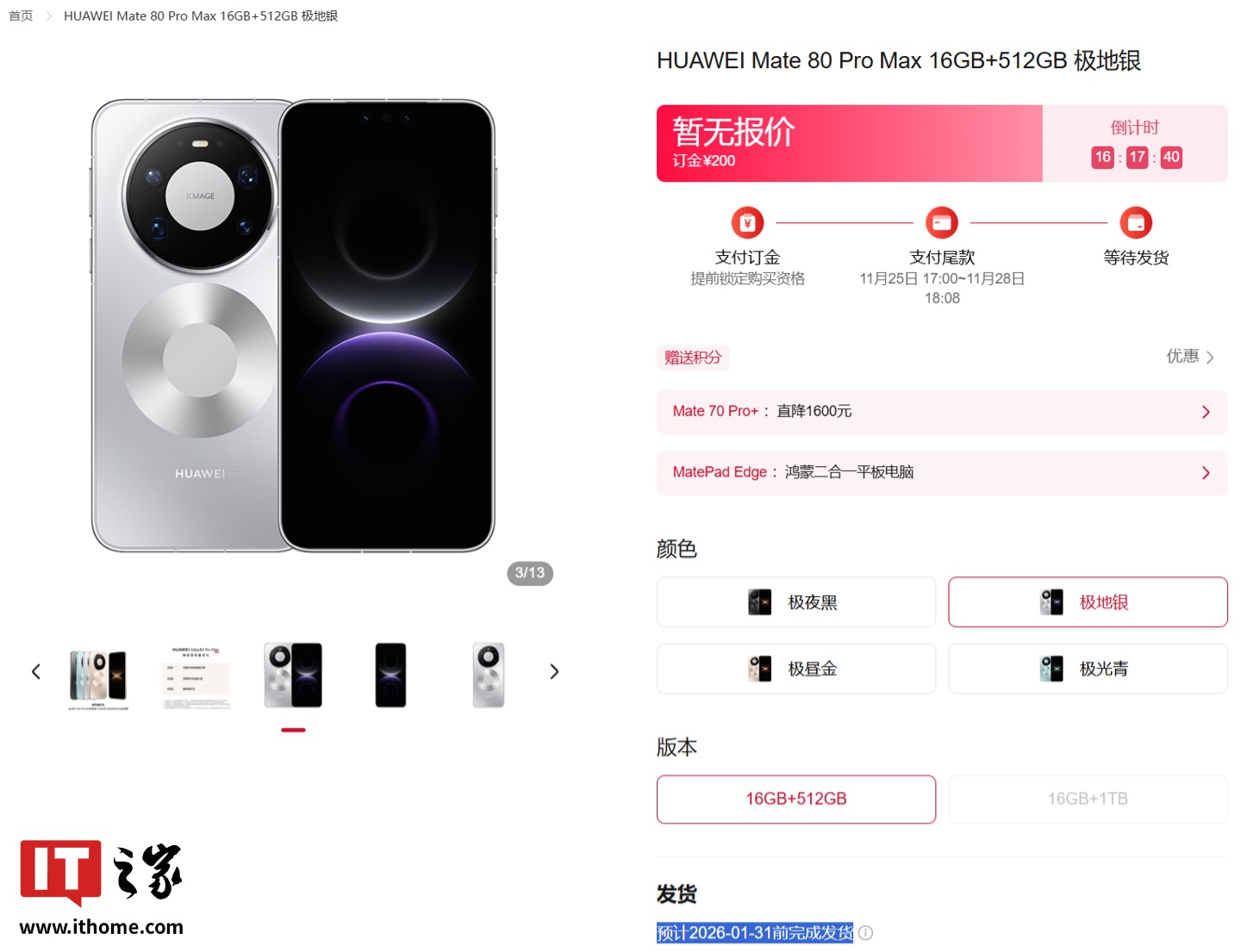Expand the 优惠 offers section
The height and width of the screenshot is (952, 1241).
click(1190, 357)
